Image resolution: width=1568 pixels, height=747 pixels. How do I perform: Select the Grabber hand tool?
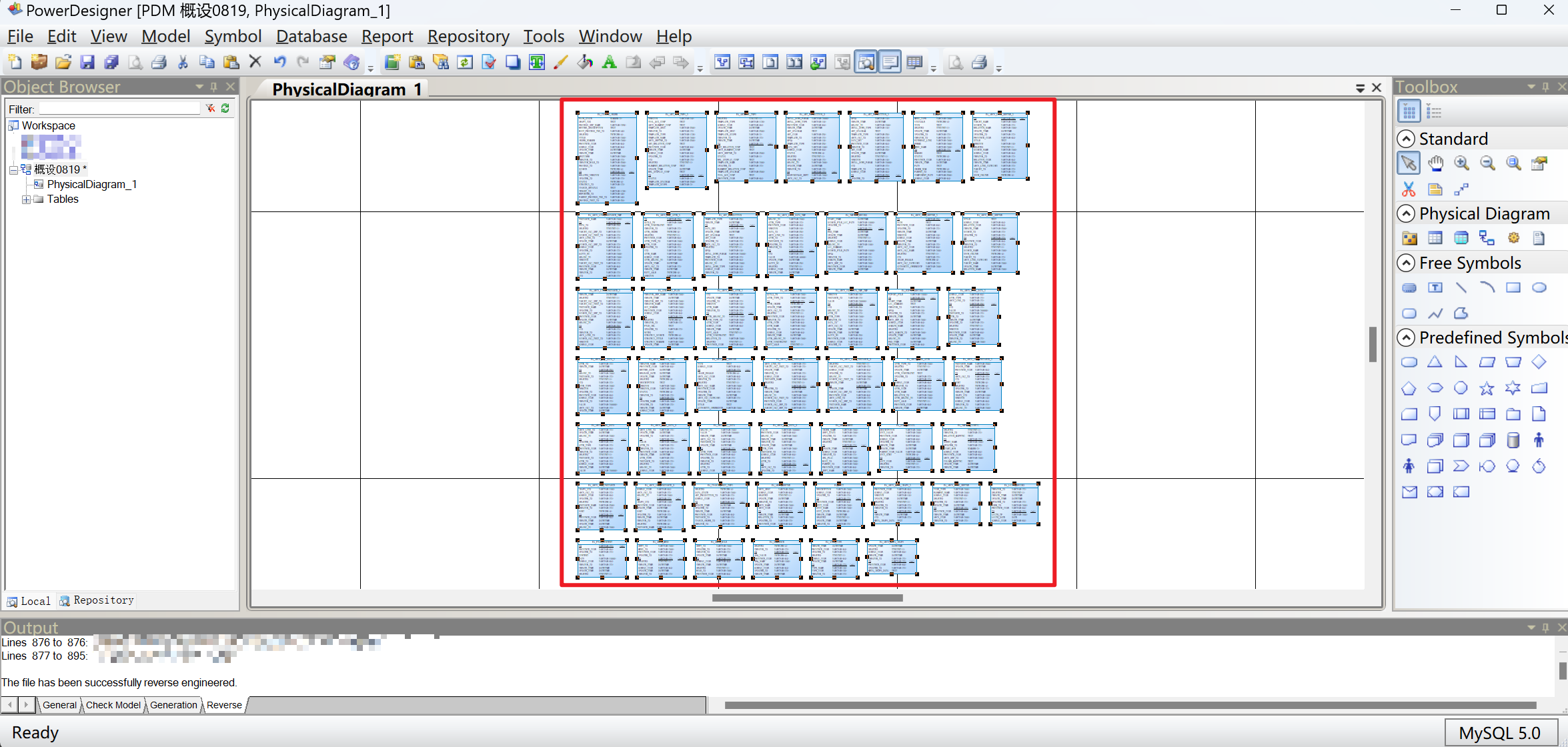(1435, 163)
